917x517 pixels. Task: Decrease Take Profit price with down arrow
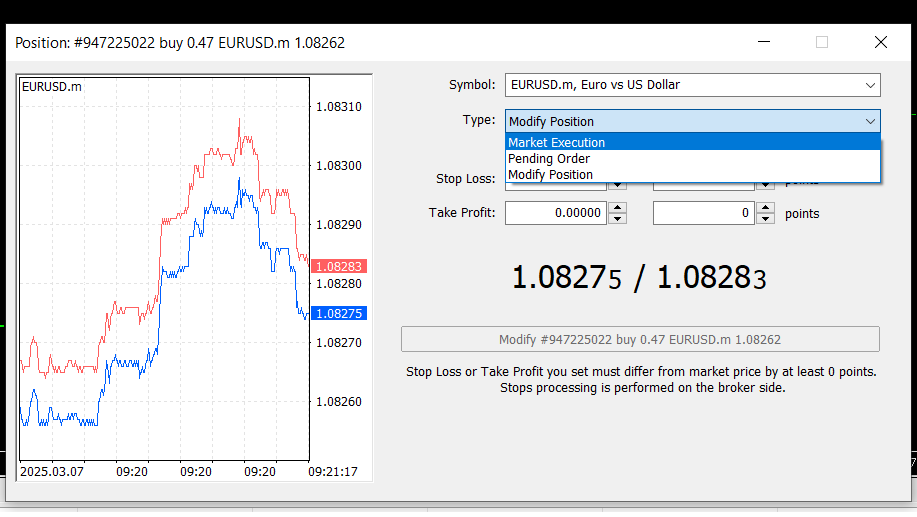[618, 218]
